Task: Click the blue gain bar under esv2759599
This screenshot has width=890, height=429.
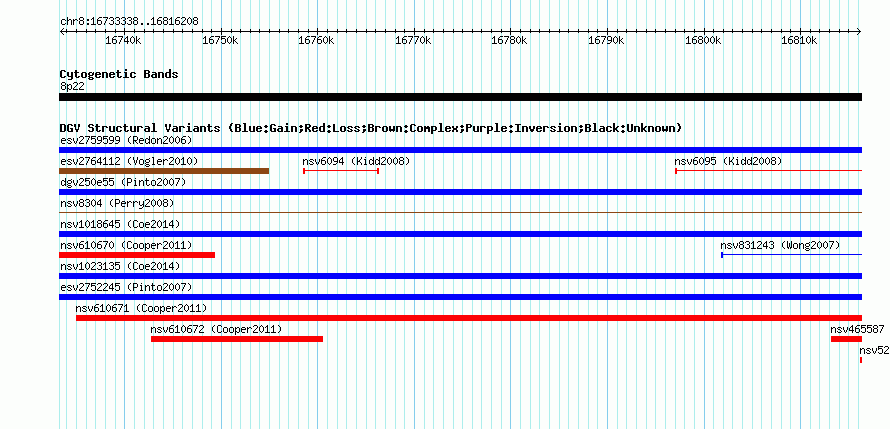Action: click(460, 150)
